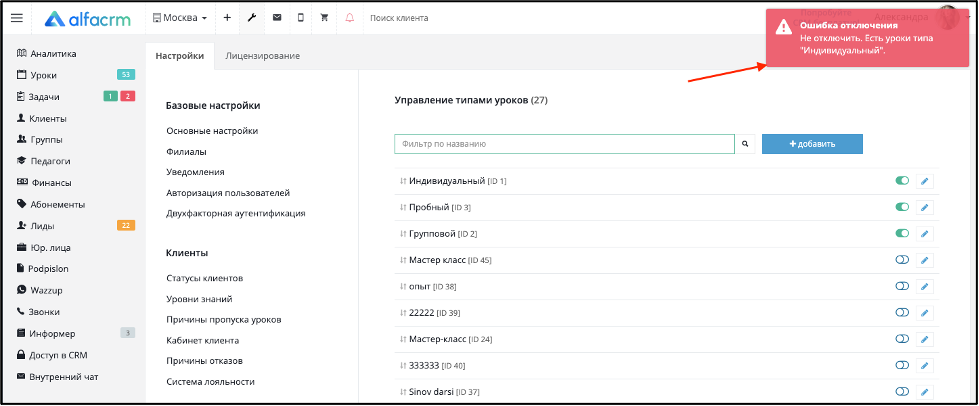Image resolution: width=979 pixels, height=406 pixels.
Task: Click the mobile phone icon in top bar
Action: coord(300,18)
